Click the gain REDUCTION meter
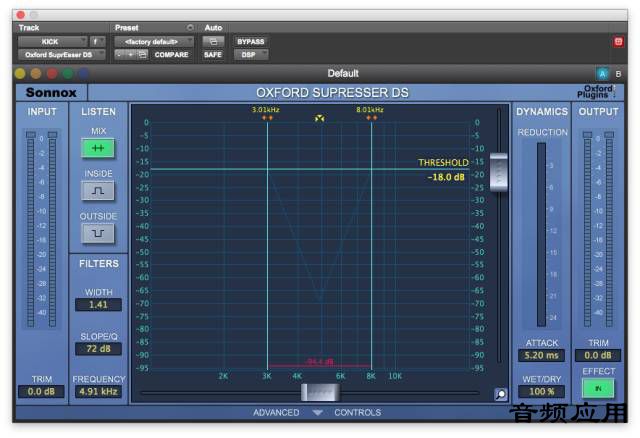This screenshot has width=640, height=438. click(541, 235)
